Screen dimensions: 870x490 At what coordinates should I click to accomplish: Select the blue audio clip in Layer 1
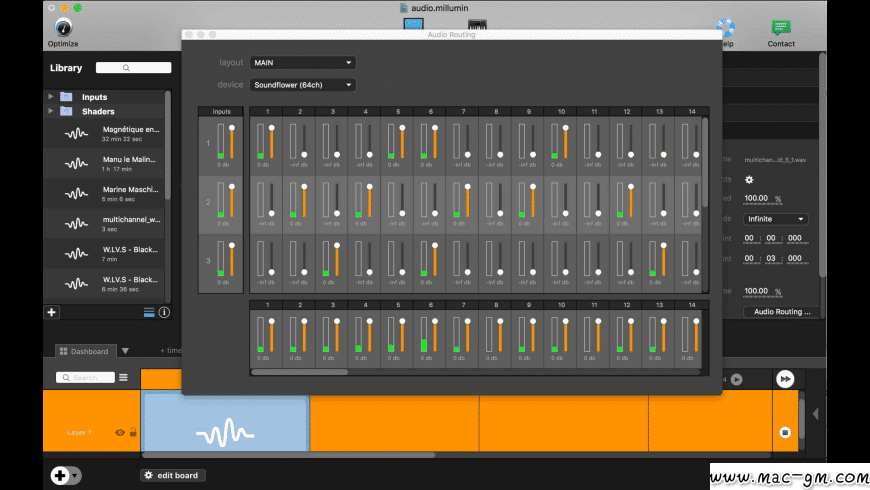point(225,421)
